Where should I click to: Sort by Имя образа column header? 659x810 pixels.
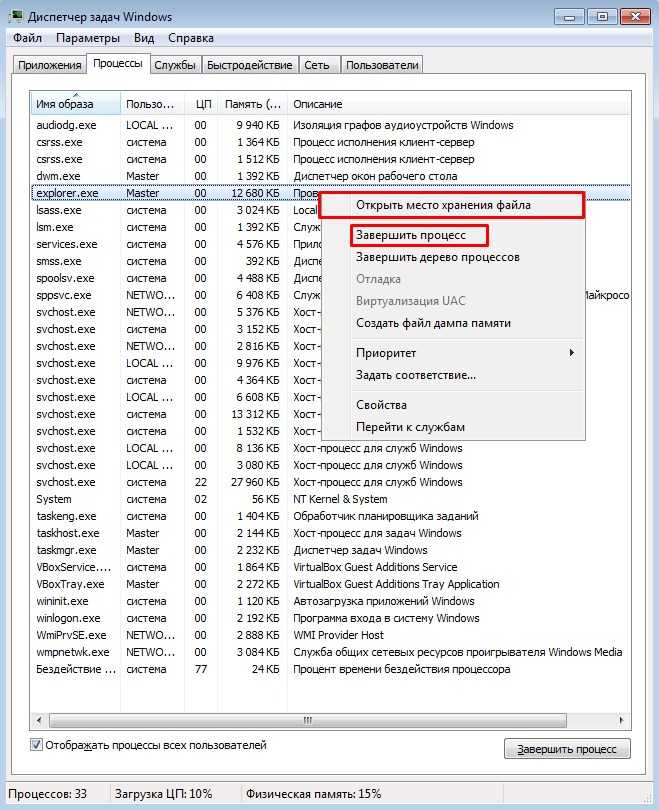75,104
